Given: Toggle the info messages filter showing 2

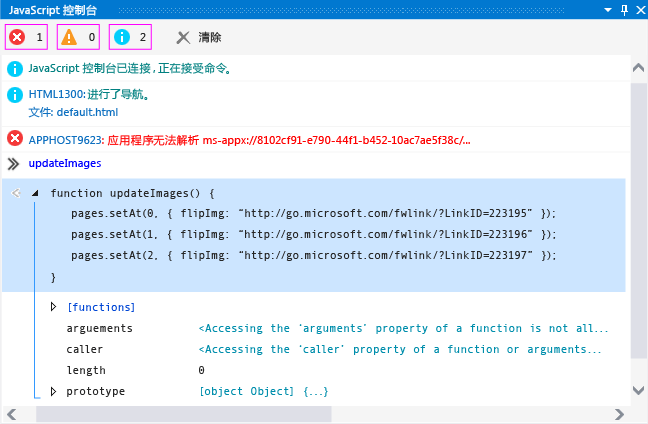Looking at the screenshot, I should pos(130,37).
